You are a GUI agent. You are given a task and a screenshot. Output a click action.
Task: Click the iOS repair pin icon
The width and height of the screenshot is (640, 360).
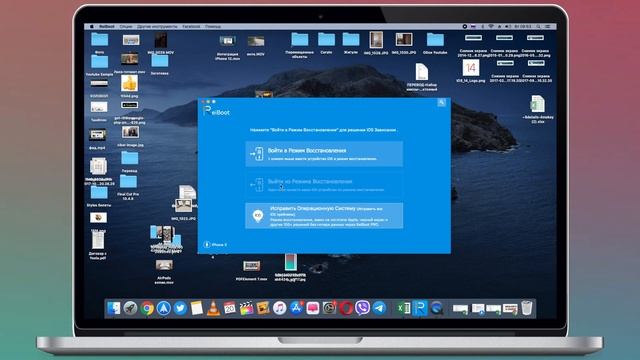[x=258, y=216]
